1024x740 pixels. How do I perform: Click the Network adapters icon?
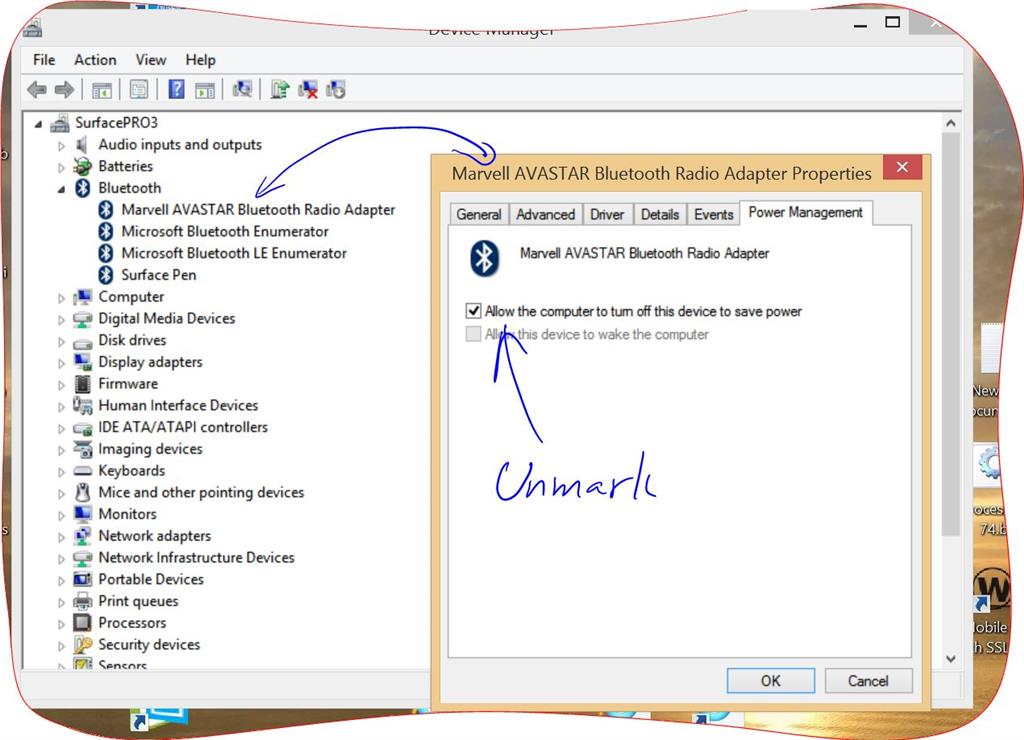pos(82,536)
